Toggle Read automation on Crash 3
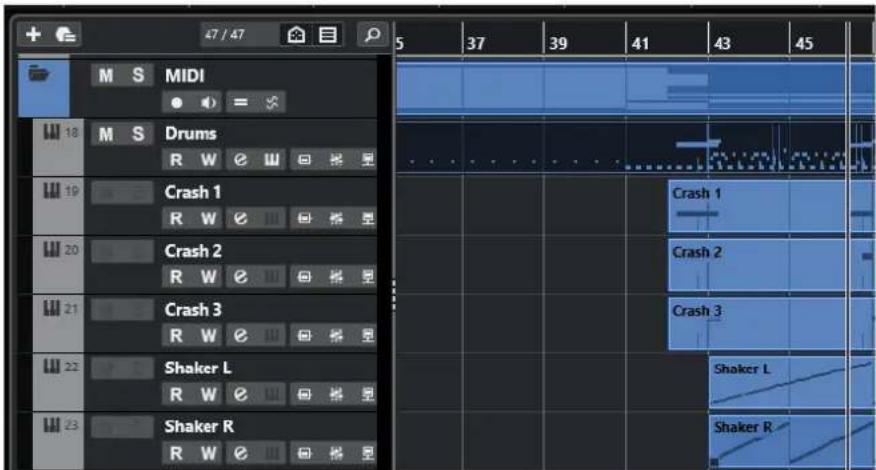Viewport: 876px width, 470px height. (177, 336)
